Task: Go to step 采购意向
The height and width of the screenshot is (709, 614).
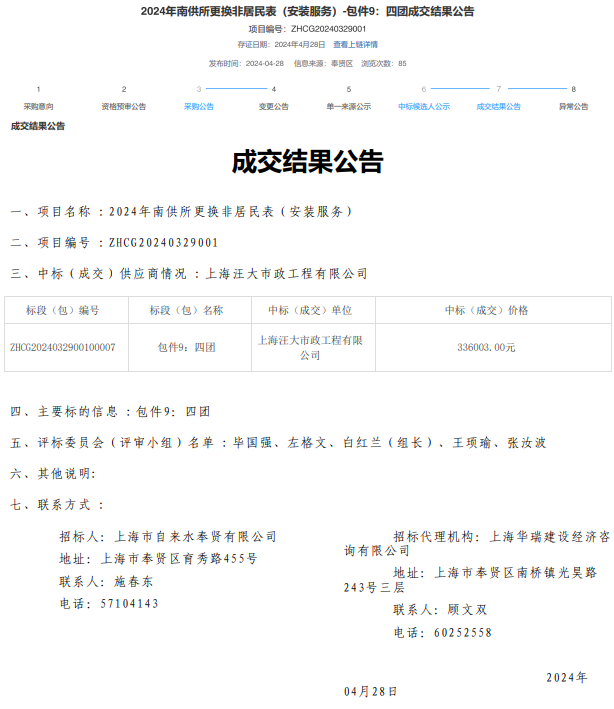Action: [38, 106]
